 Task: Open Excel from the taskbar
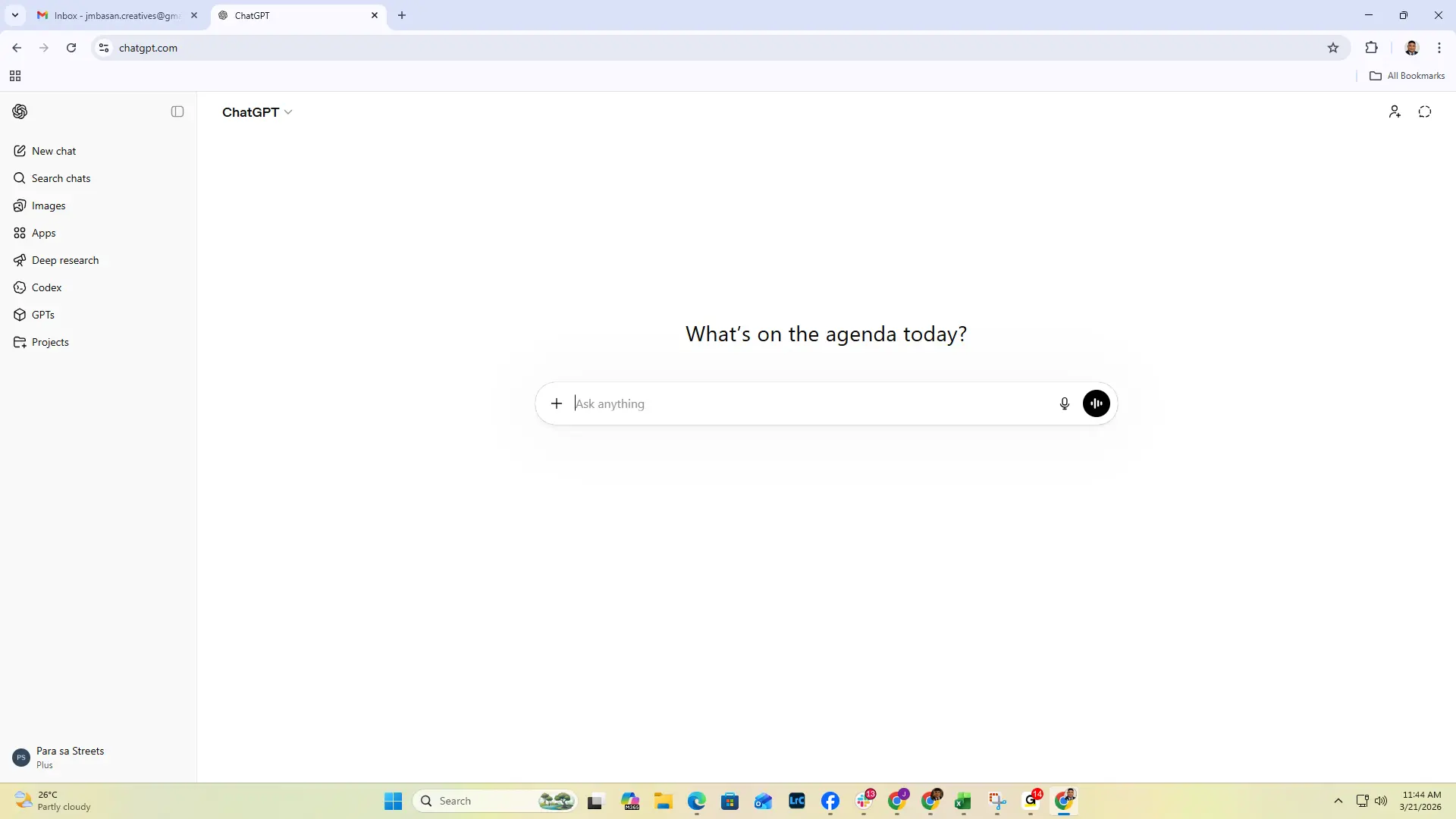(963, 801)
